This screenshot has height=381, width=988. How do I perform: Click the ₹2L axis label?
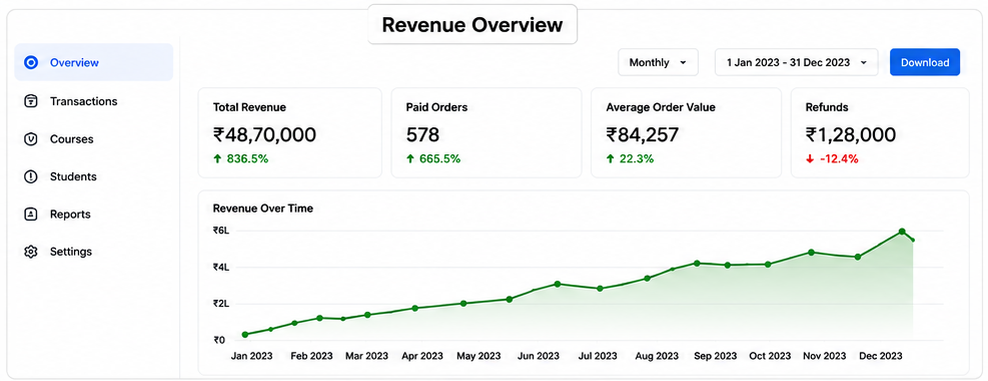coord(221,304)
